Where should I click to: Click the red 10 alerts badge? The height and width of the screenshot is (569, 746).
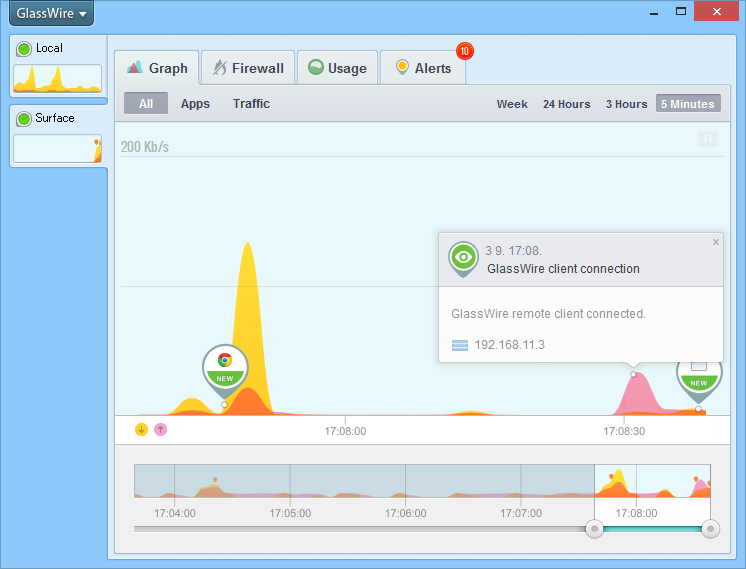465,51
